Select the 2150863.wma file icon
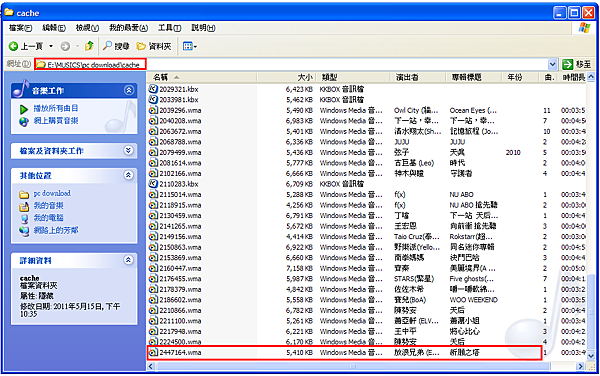 point(153,247)
